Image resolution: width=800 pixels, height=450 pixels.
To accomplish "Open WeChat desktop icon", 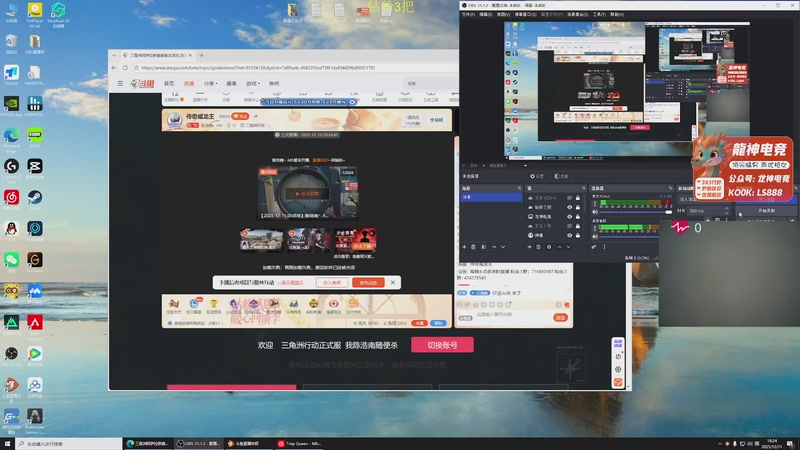I will [11, 262].
